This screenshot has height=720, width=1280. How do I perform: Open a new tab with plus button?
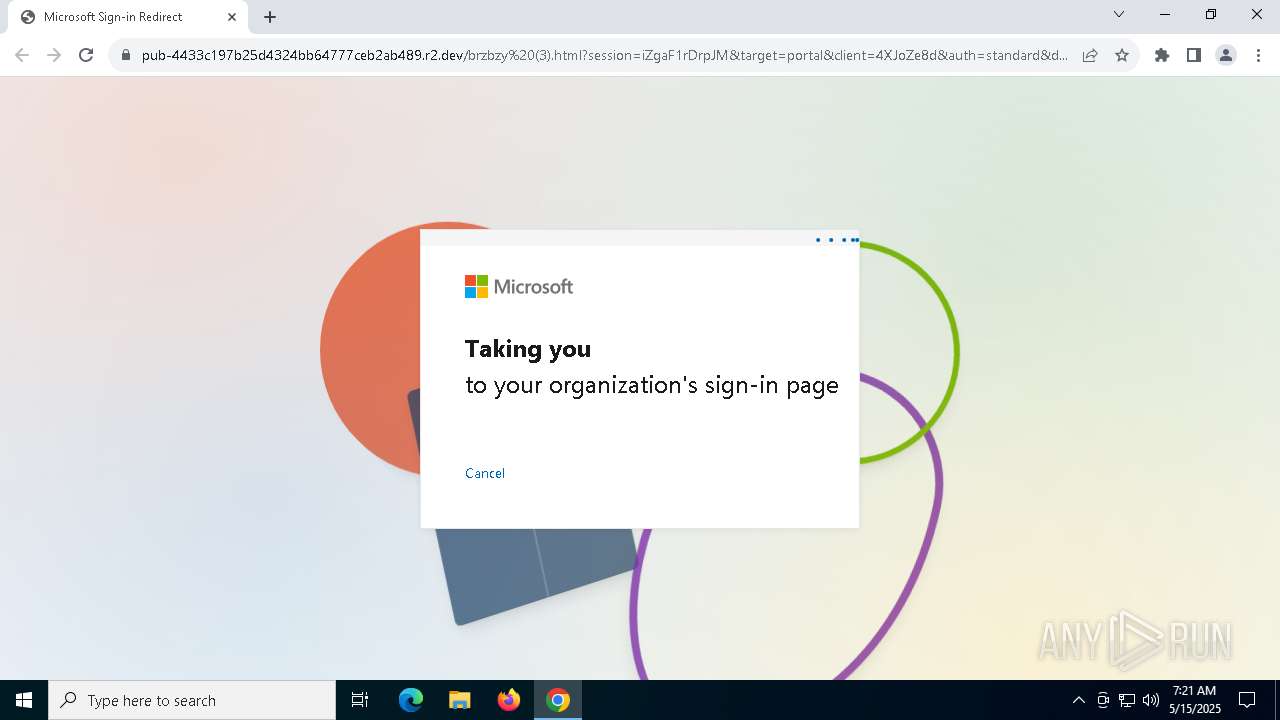coord(270,17)
